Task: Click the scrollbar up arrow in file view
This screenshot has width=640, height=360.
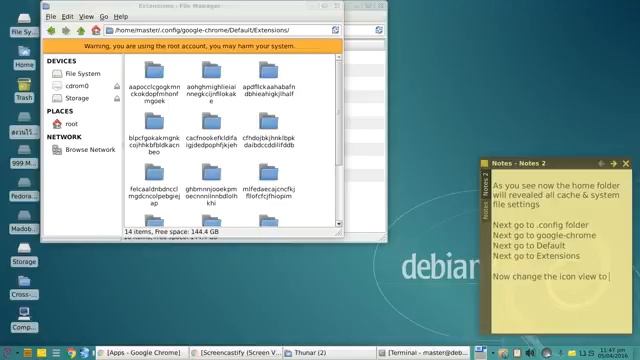Action: coord(339,58)
